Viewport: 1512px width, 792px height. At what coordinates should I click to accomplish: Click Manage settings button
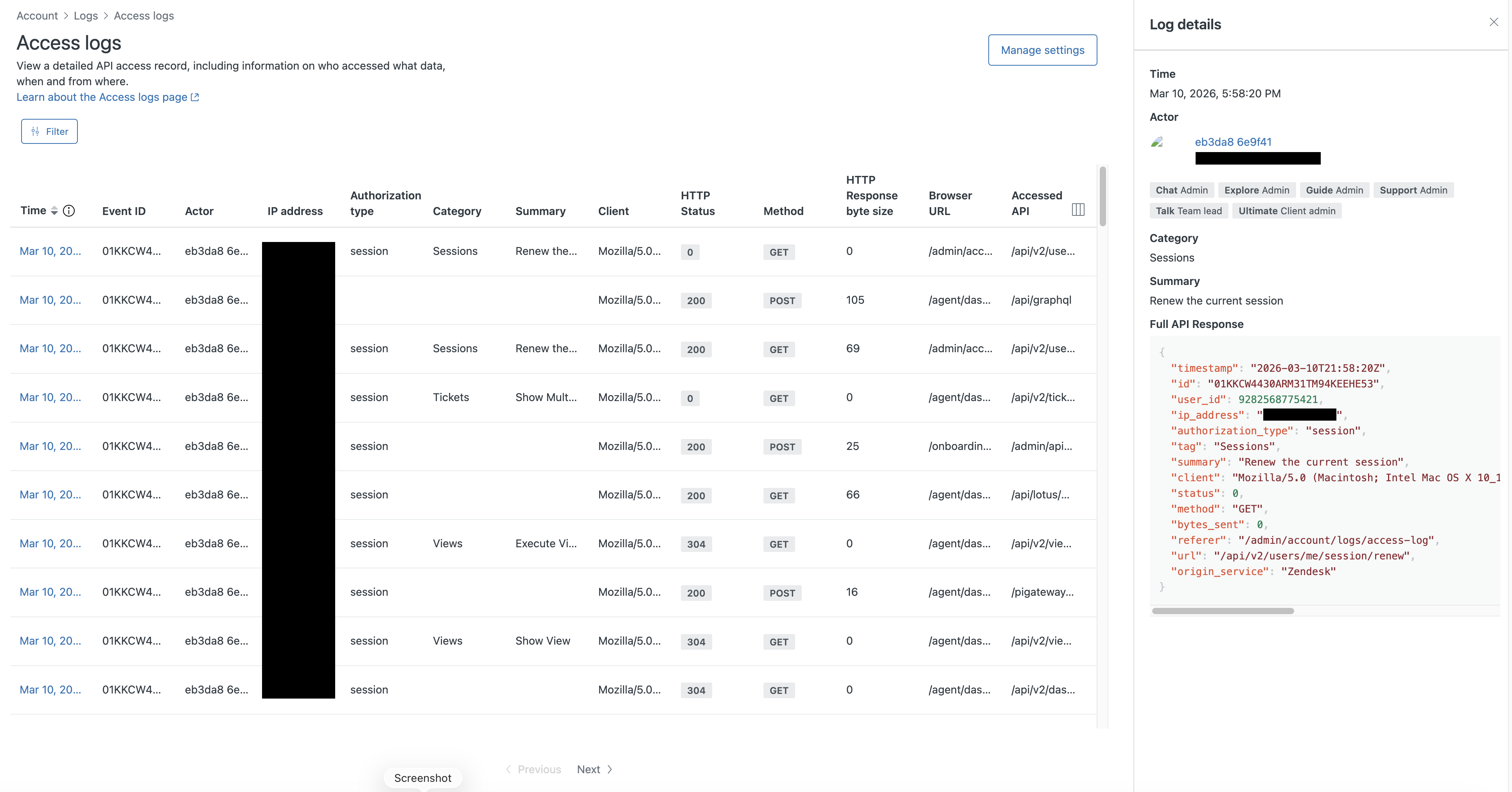click(1042, 50)
